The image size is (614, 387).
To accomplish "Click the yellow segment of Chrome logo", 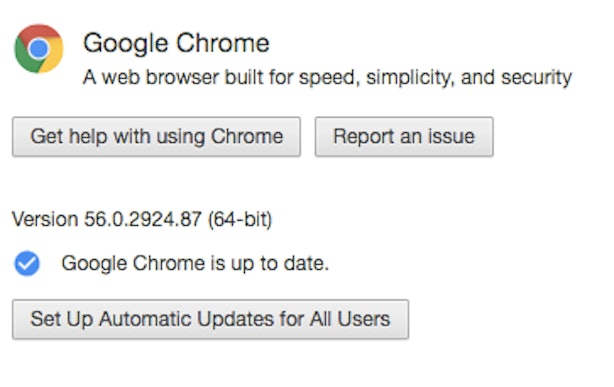I will pos(53,57).
